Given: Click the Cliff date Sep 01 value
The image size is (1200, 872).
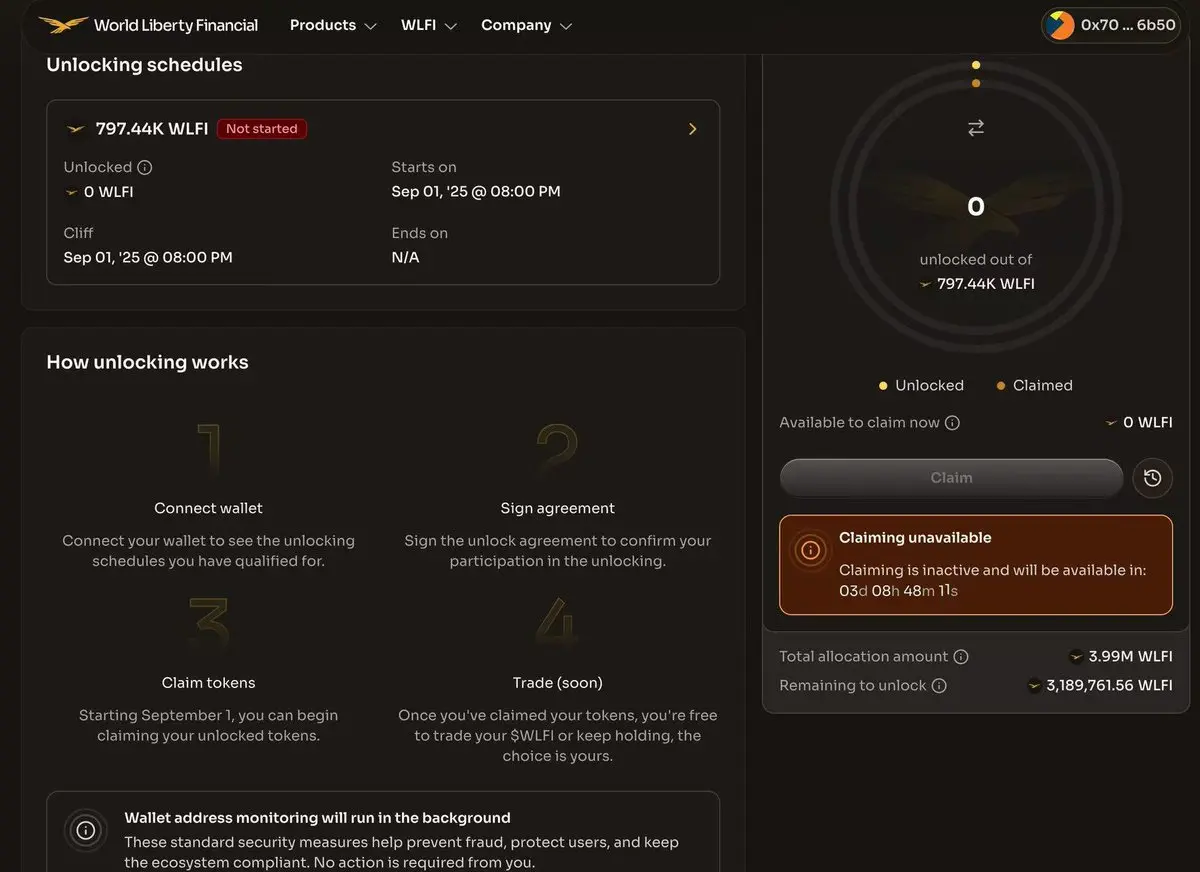Looking at the screenshot, I should pos(148,257).
